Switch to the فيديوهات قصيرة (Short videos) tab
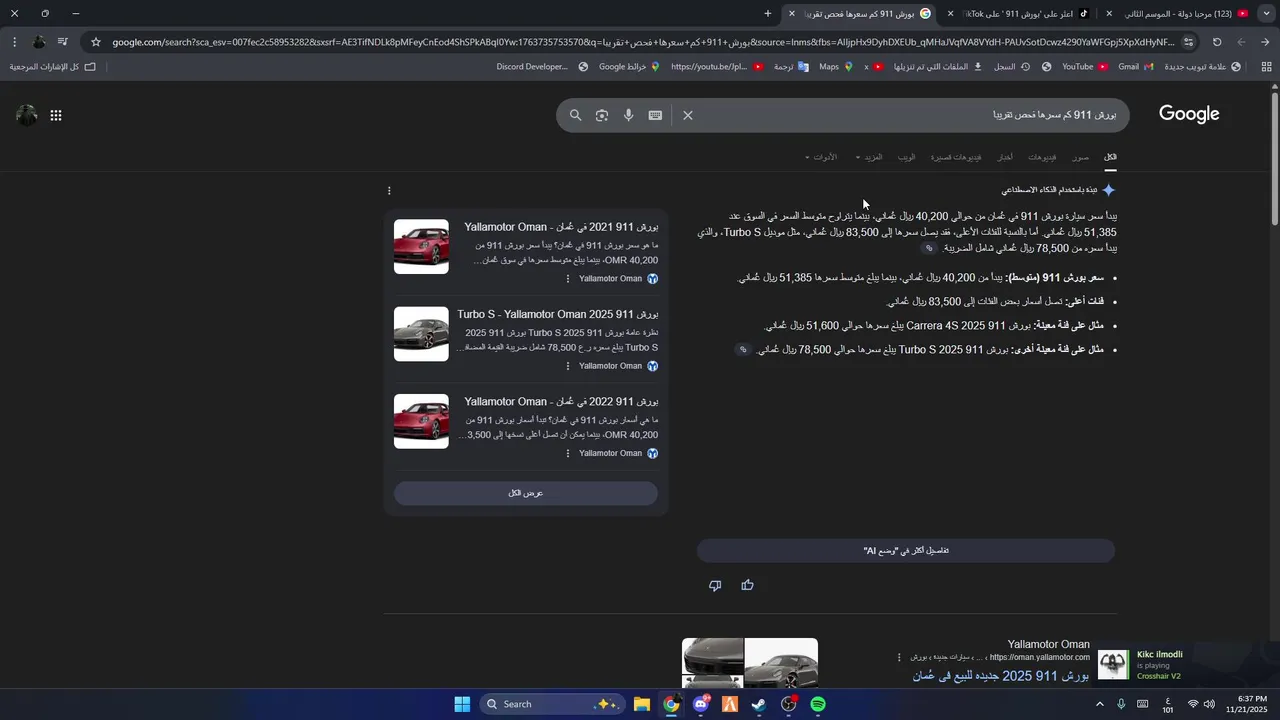Screen dimensions: 1280x720 tap(956, 157)
